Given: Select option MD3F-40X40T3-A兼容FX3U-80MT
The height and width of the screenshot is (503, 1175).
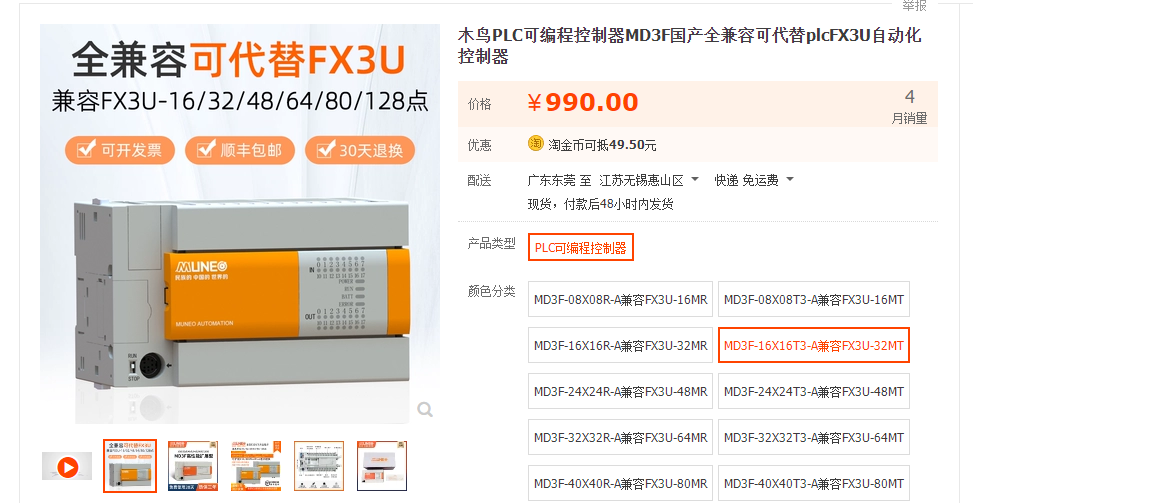Looking at the screenshot, I should [x=814, y=484].
